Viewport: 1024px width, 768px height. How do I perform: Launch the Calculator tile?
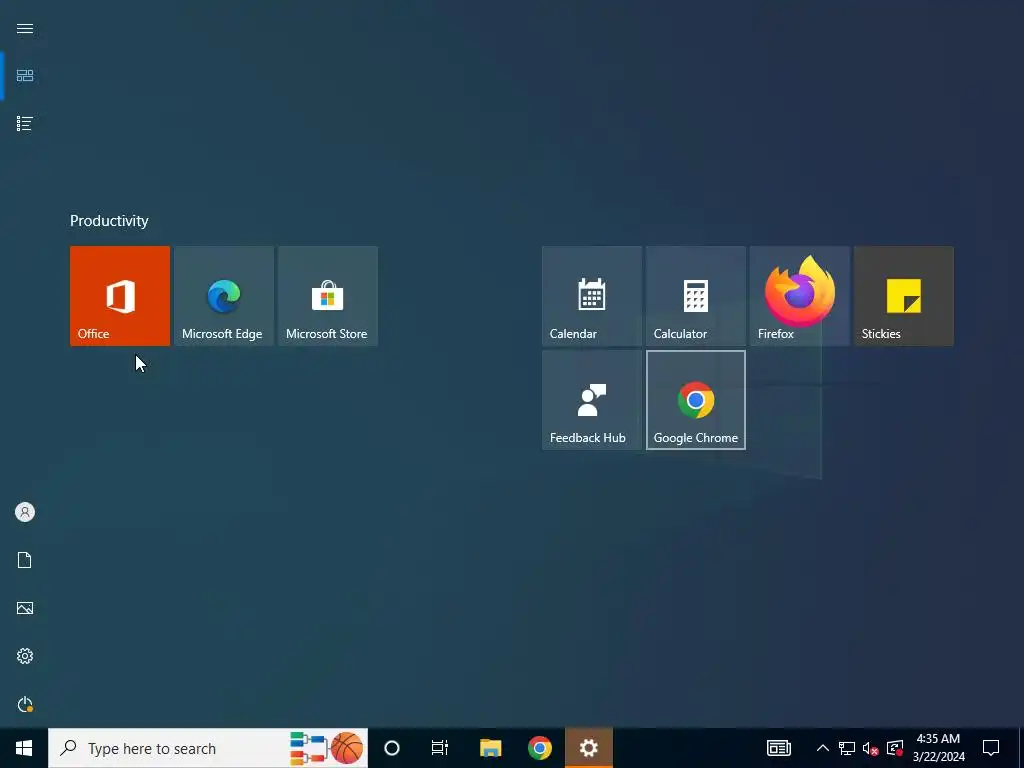click(x=696, y=296)
